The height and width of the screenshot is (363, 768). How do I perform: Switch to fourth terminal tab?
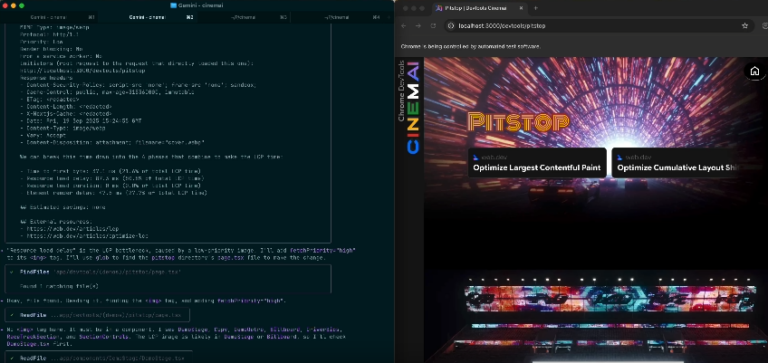coord(337,17)
